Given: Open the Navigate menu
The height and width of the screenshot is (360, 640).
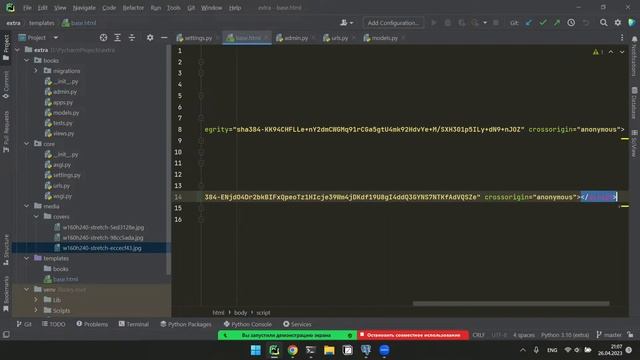Looking at the screenshot, I should (x=84, y=8).
